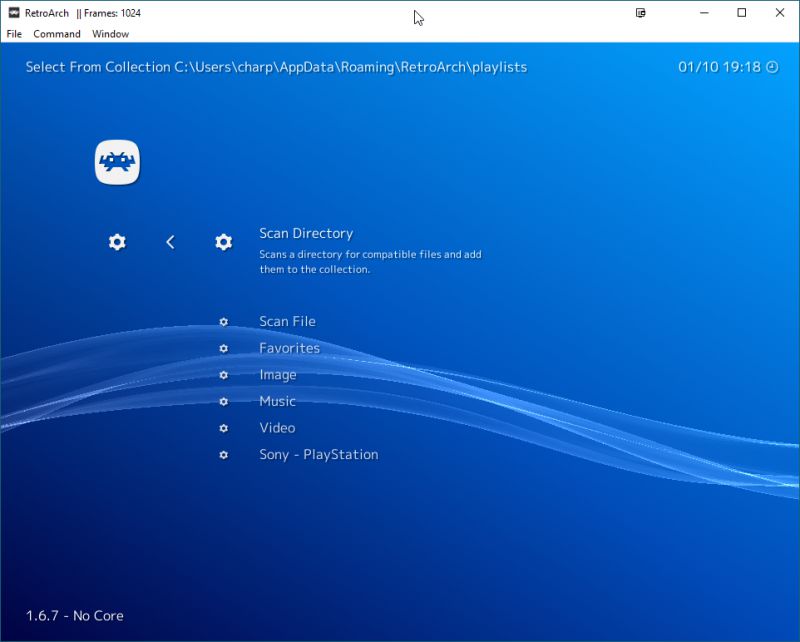Select the settings gear in the XMB ribbon
800x642 pixels.
pos(117,242)
